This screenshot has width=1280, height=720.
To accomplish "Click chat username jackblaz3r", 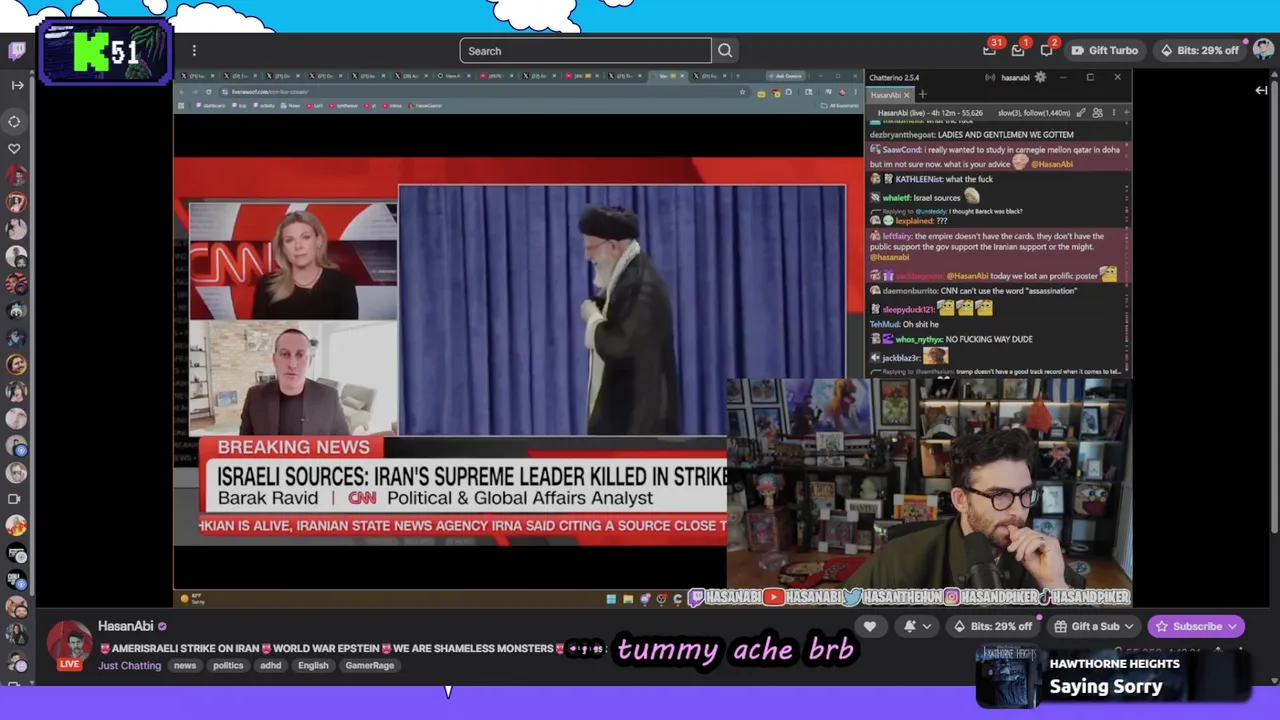I will click(x=900, y=358).
